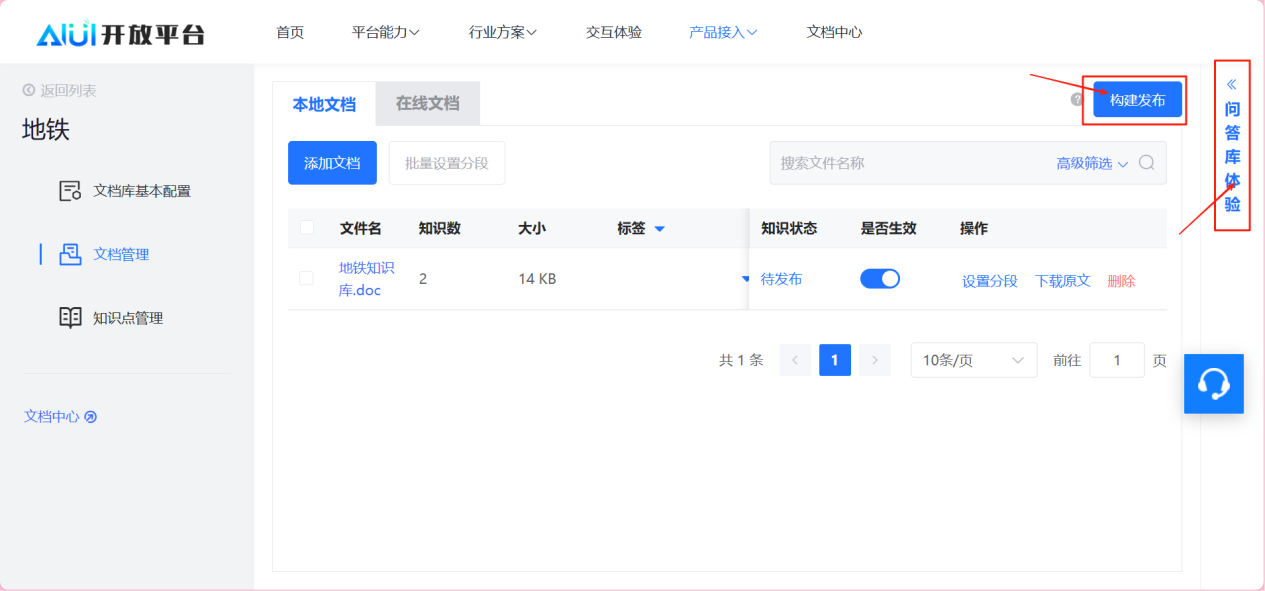The width and height of the screenshot is (1265, 591).
Task: Click the AIUI开放平台 logo
Action: (120, 33)
